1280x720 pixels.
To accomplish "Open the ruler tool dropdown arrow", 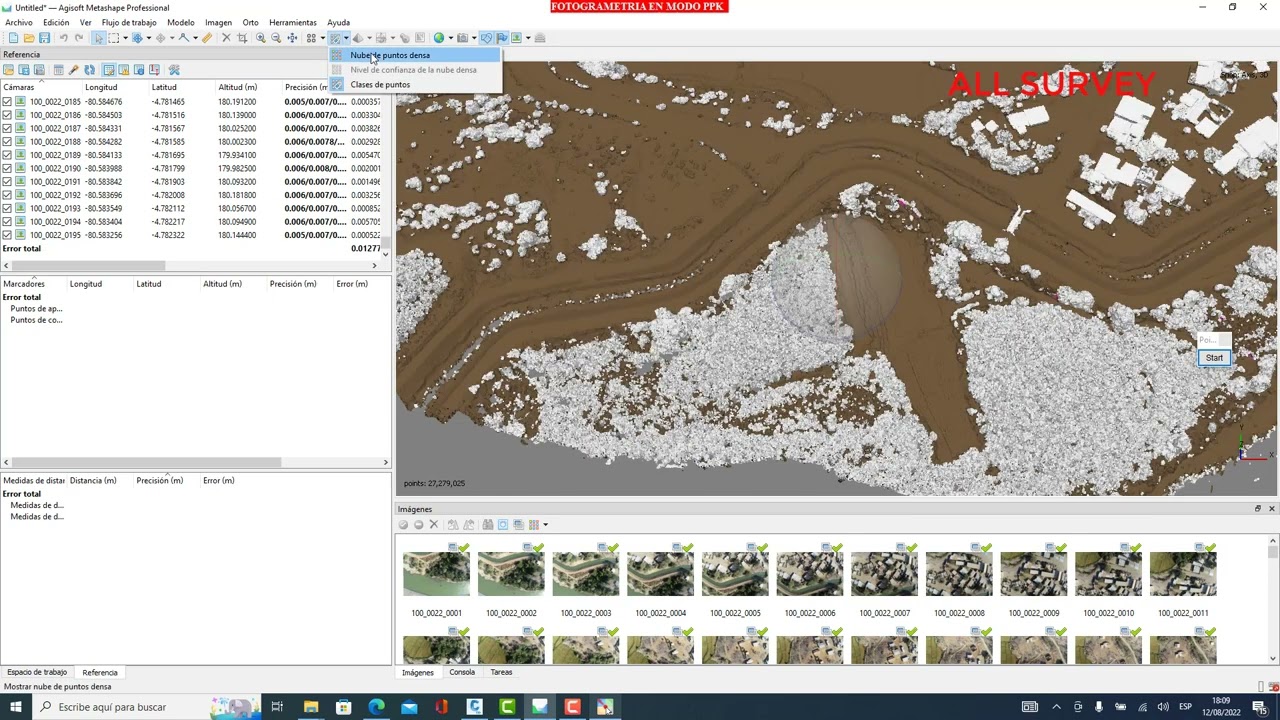I will click(x=195, y=38).
